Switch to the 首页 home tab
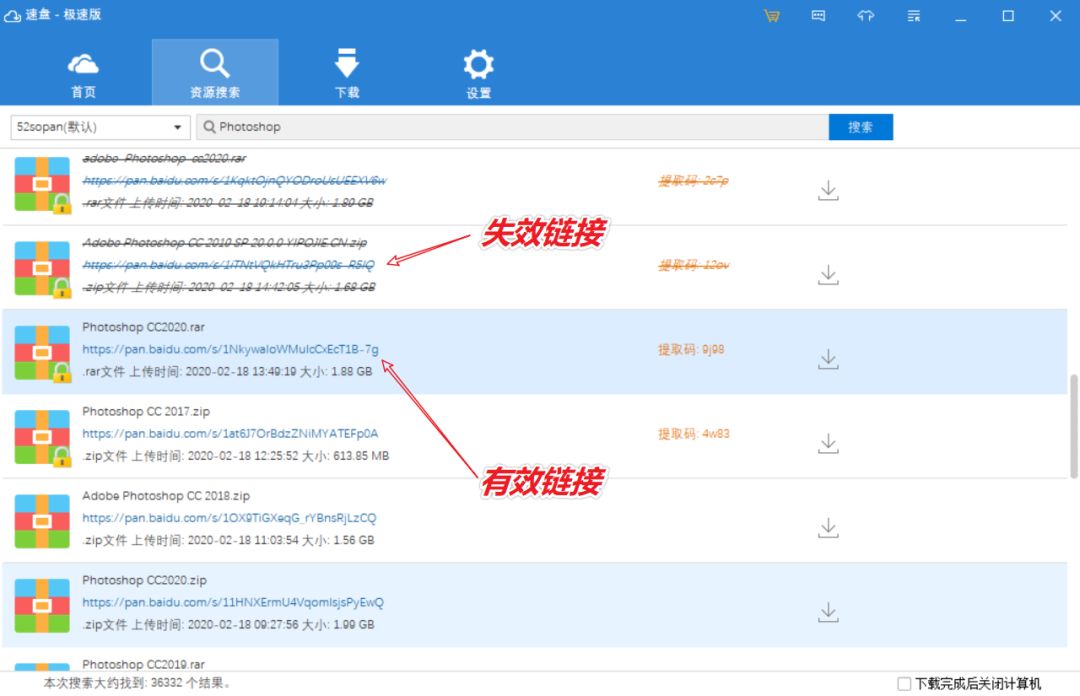Screen dimensions: 1080x696 [84, 70]
